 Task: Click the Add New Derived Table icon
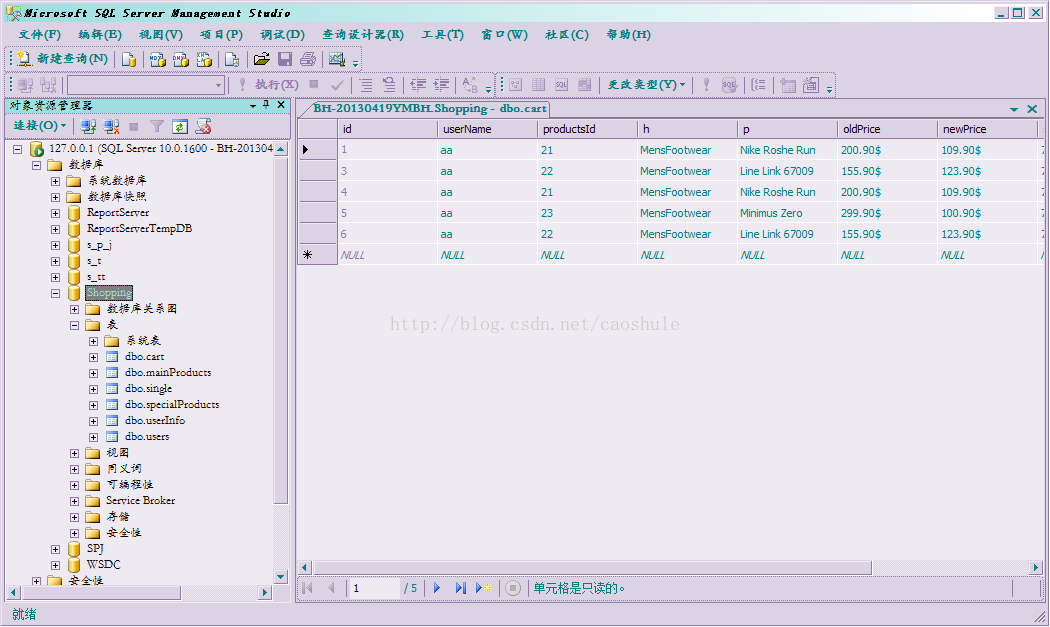coord(811,85)
